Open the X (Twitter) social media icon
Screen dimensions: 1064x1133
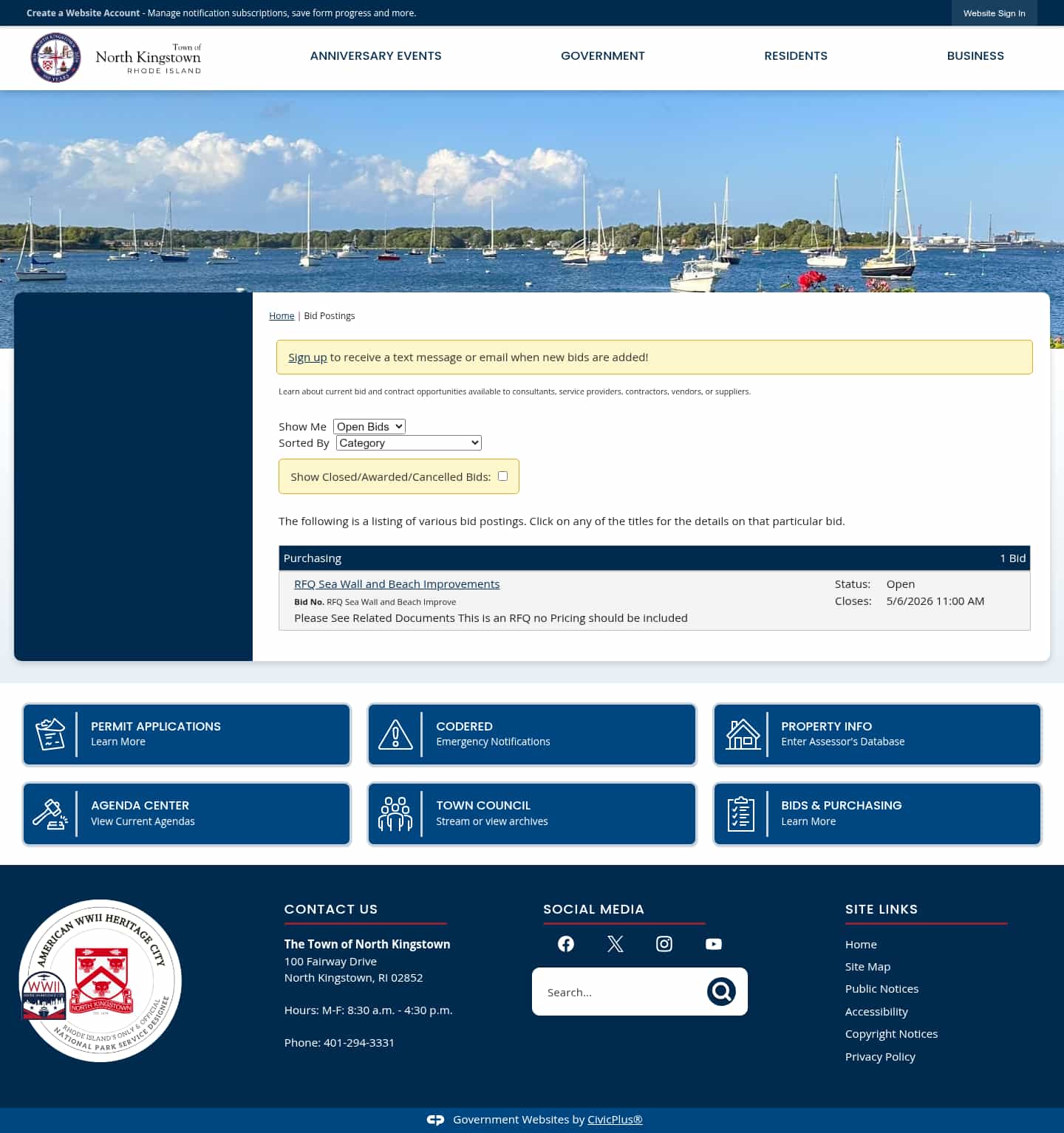615,944
